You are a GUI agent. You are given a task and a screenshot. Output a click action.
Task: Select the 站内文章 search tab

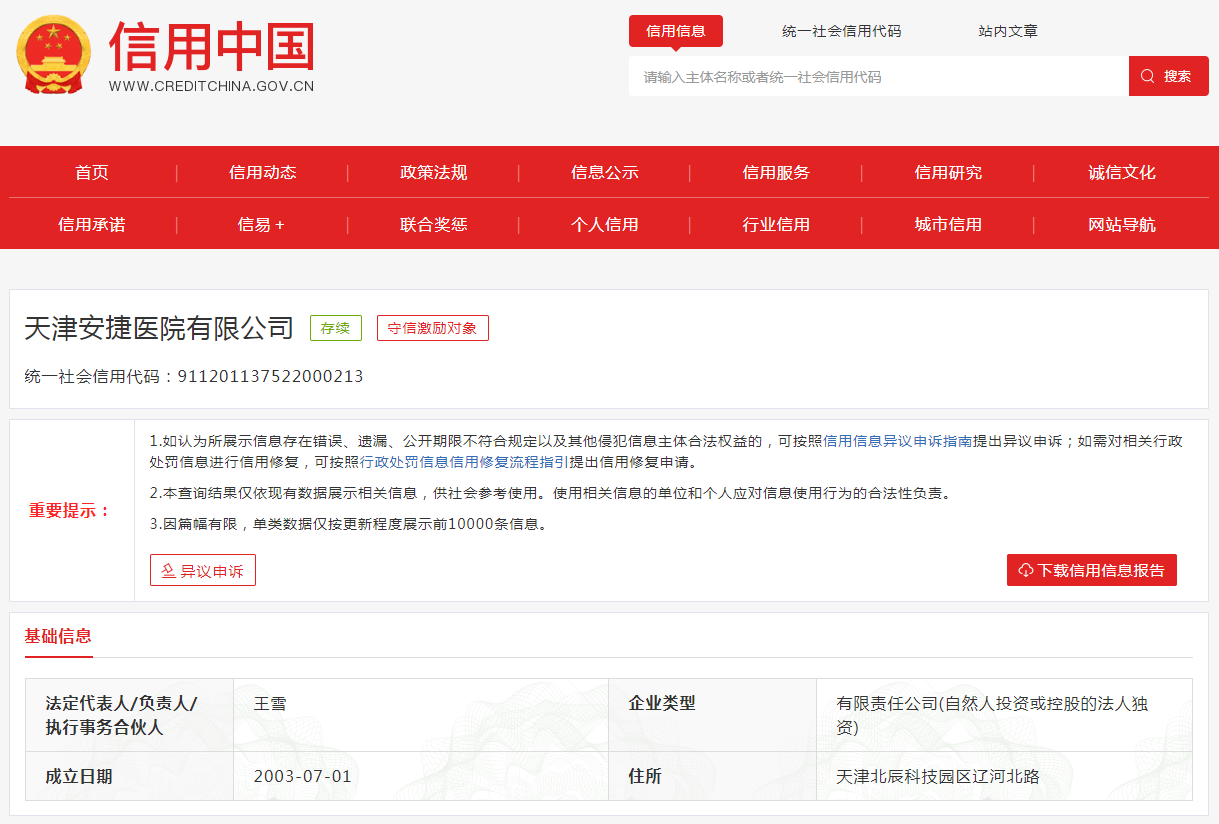pos(1008,31)
